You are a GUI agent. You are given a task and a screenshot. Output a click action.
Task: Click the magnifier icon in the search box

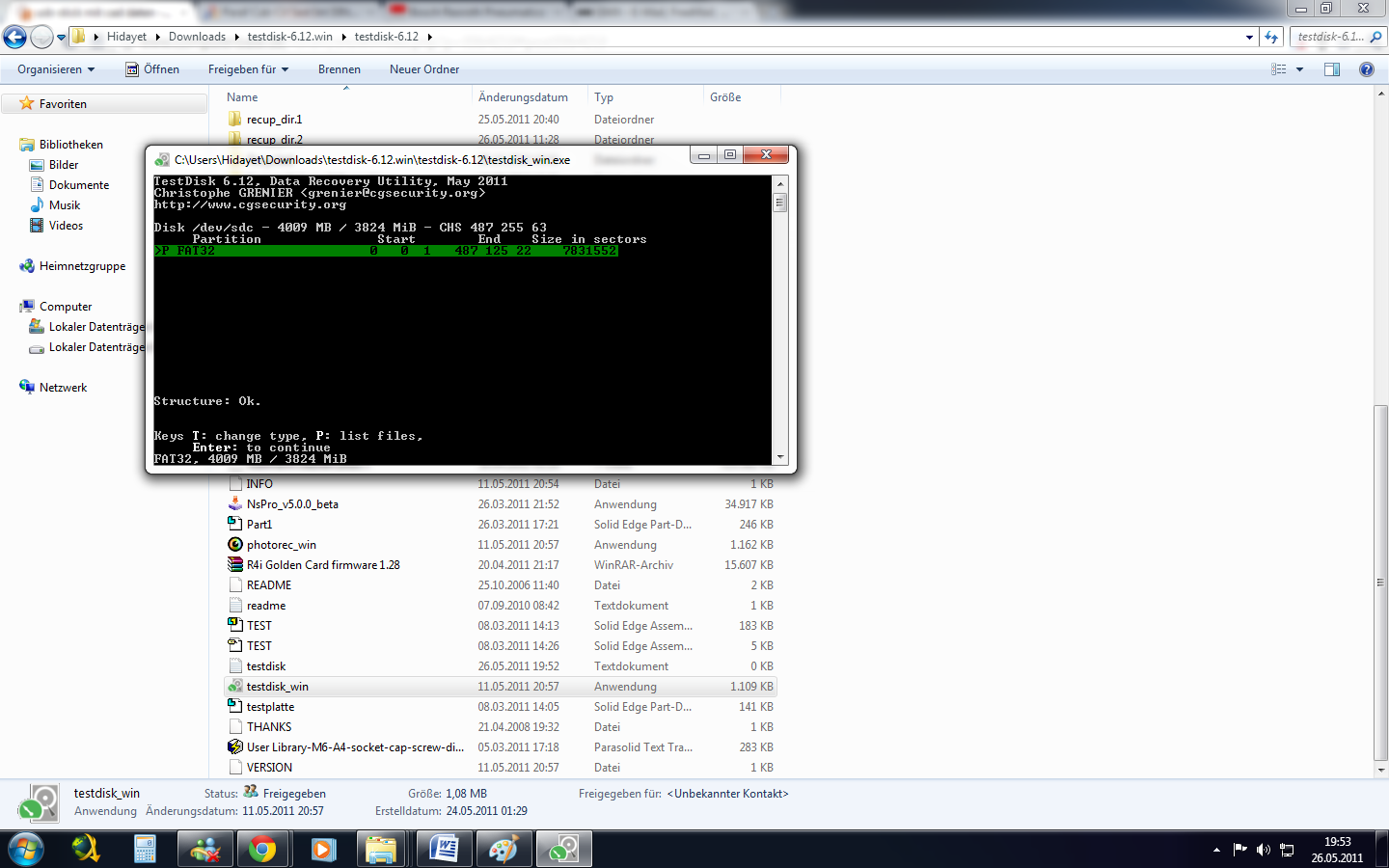click(x=1376, y=37)
